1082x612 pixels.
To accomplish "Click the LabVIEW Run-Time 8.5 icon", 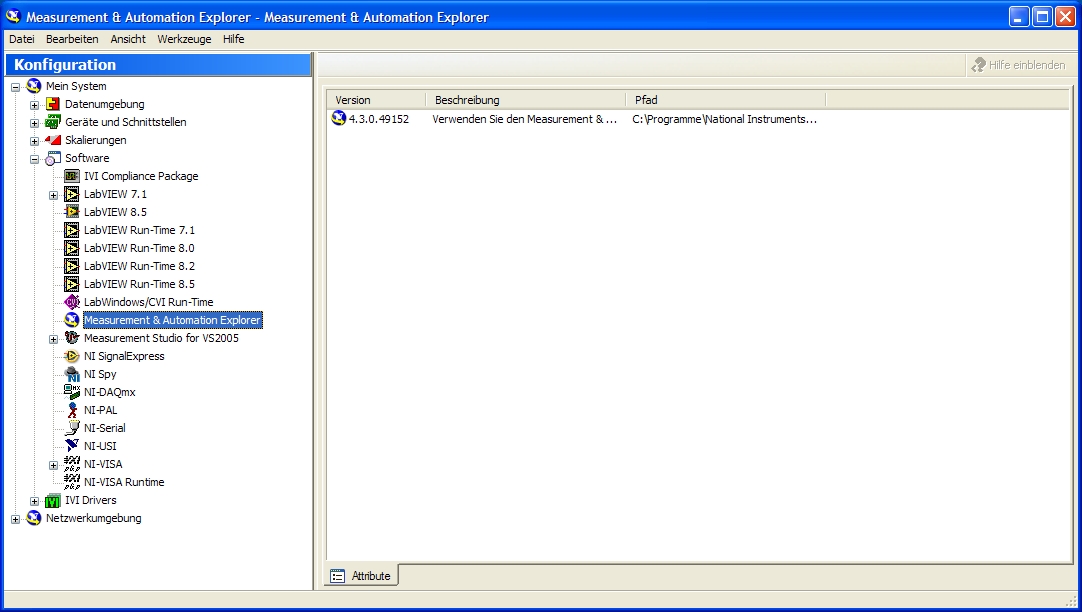I will click(72, 284).
